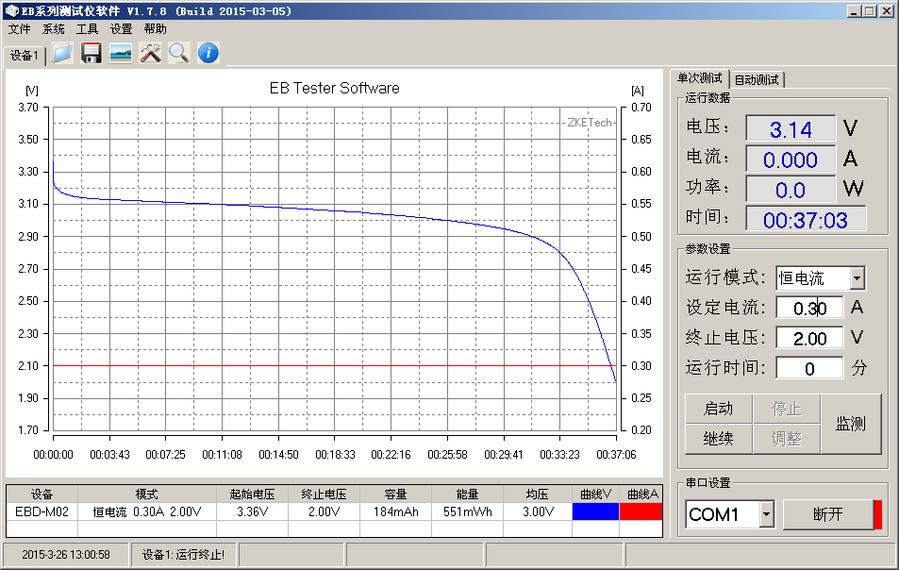Open the hammer and wrench tools icon

click(150, 53)
